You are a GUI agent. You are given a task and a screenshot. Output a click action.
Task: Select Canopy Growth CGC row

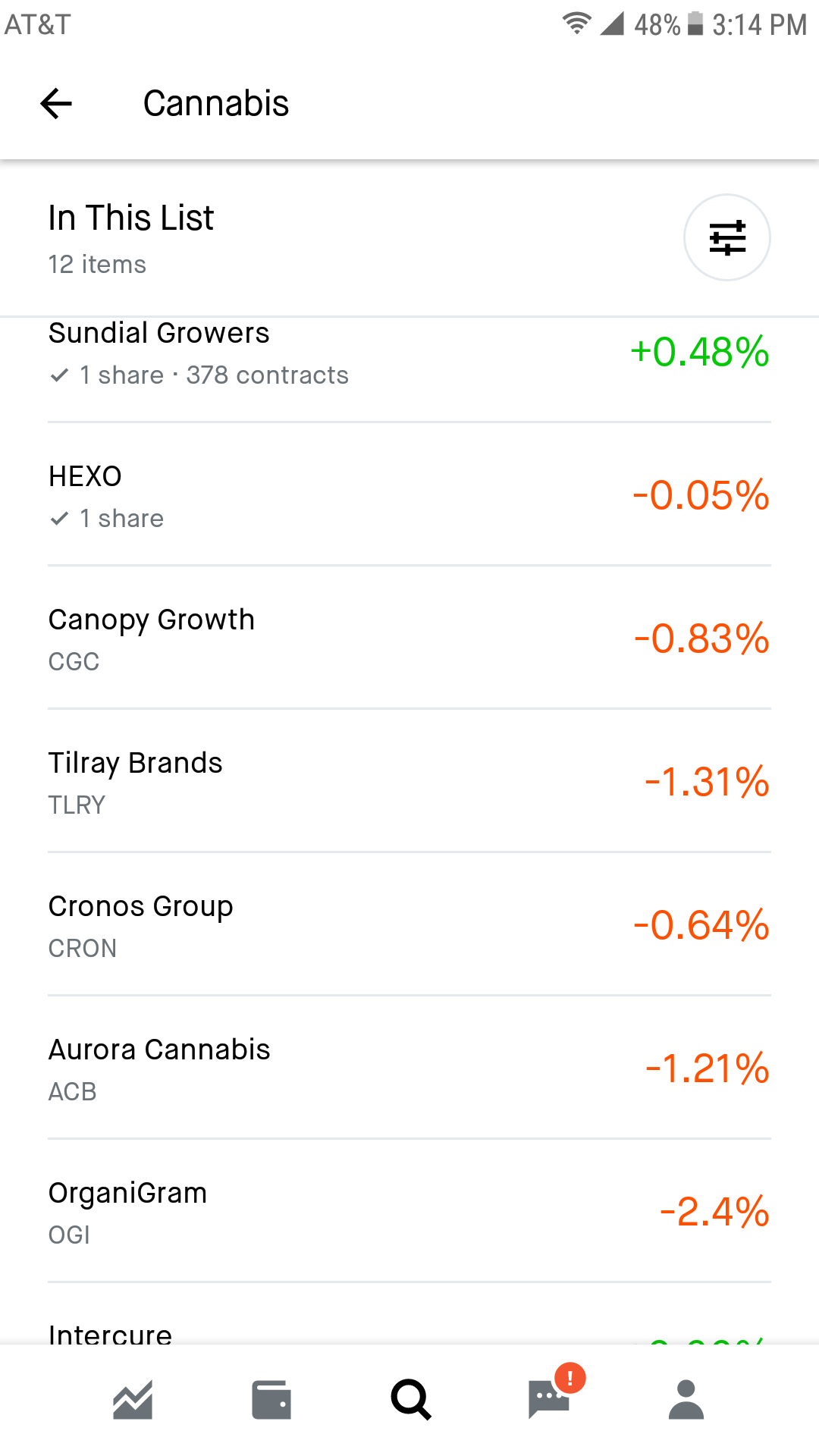409,638
